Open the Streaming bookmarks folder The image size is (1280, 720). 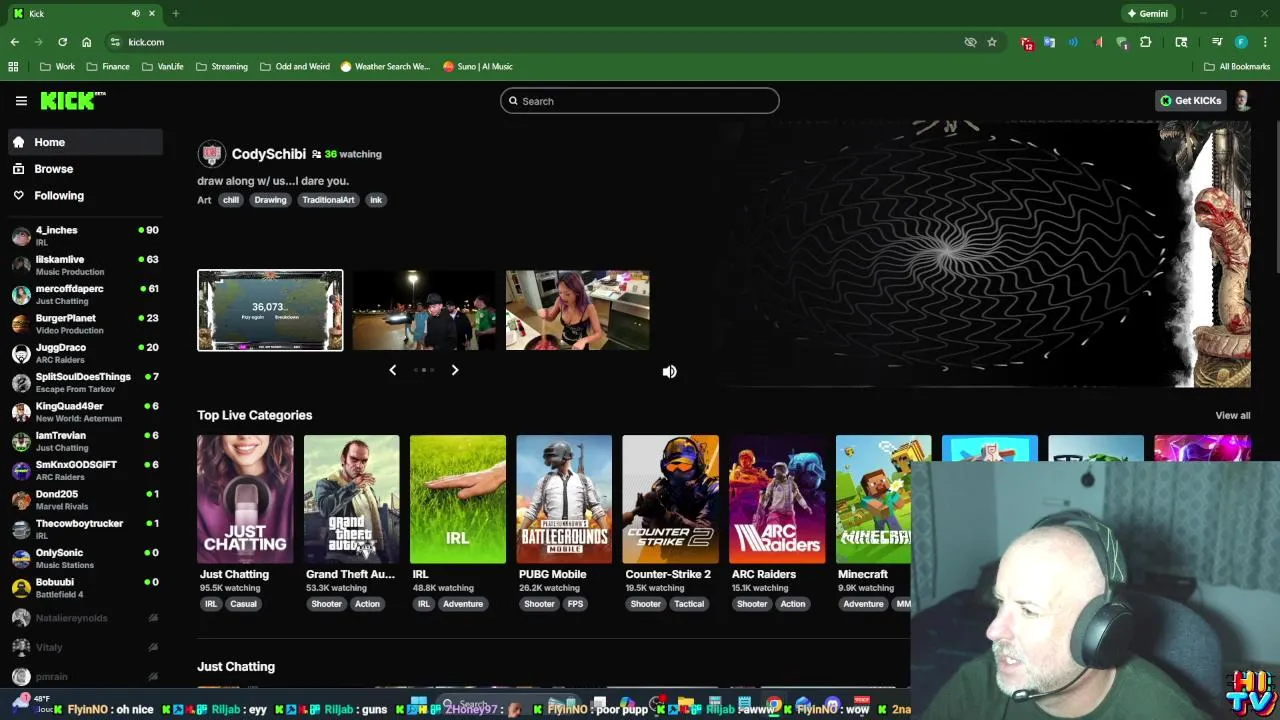click(222, 66)
